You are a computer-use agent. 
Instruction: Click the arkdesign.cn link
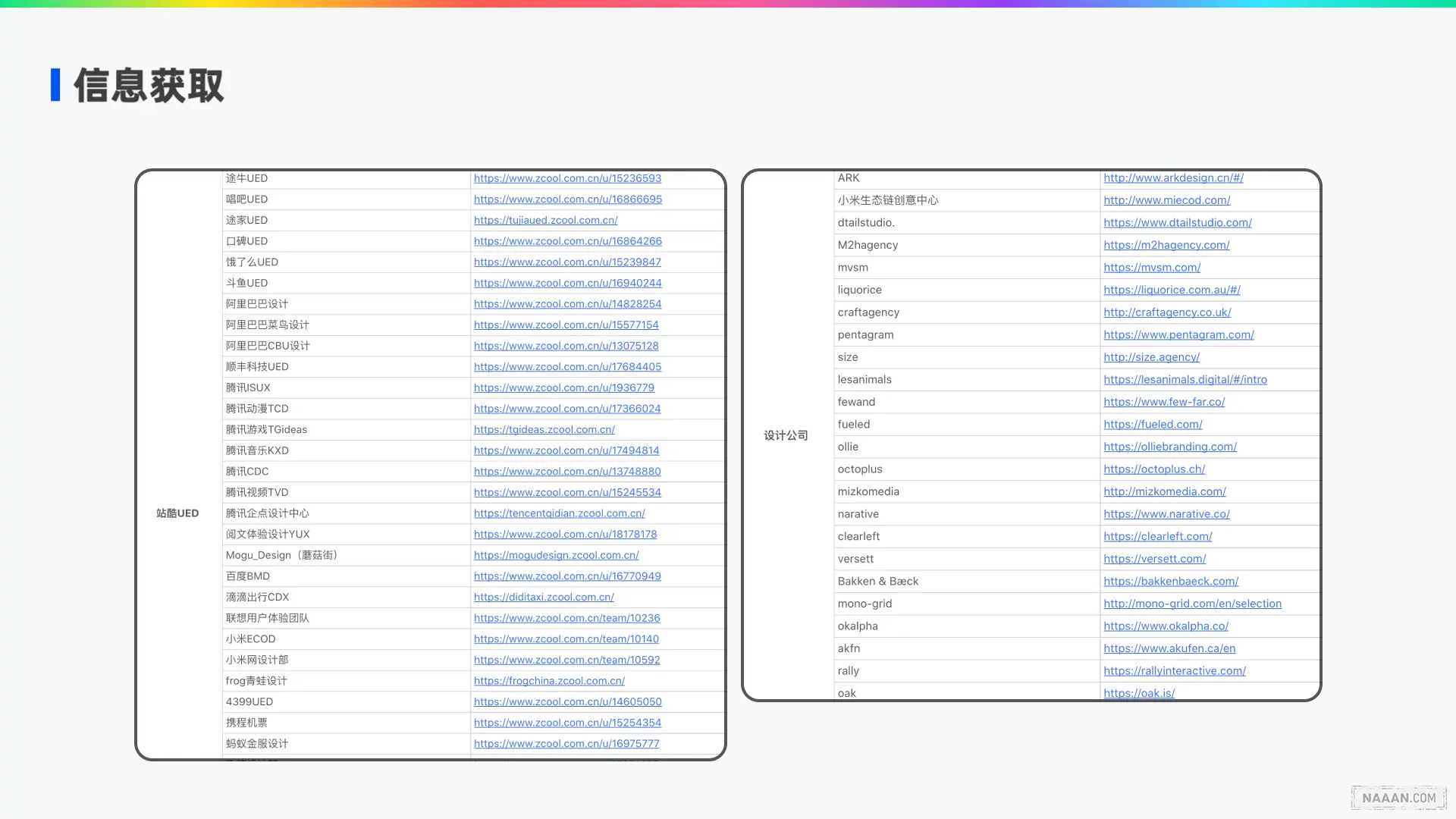(1173, 177)
